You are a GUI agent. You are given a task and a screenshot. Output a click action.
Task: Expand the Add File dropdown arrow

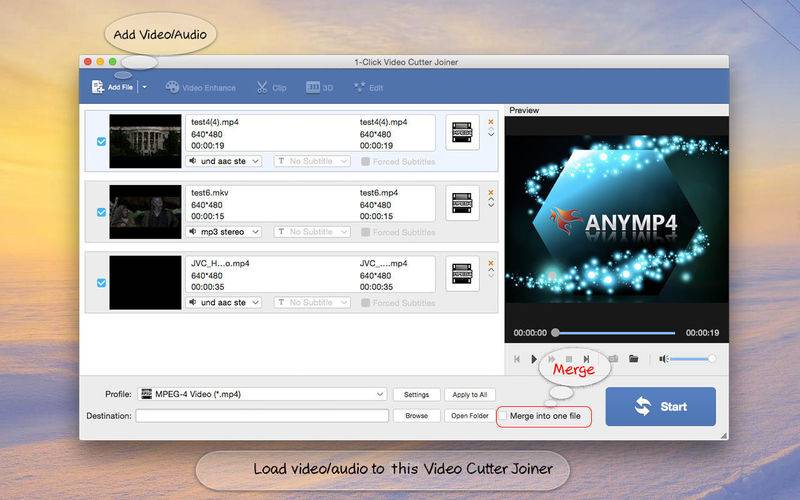tap(144, 87)
